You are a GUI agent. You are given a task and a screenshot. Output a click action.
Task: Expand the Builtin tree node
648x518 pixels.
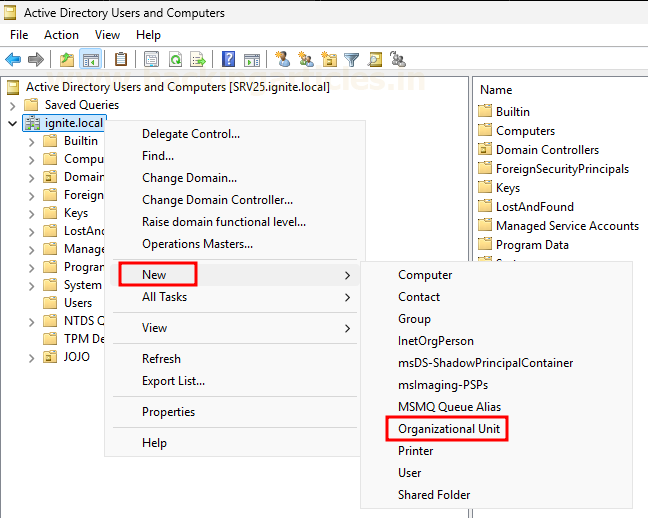[x=31, y=142]
